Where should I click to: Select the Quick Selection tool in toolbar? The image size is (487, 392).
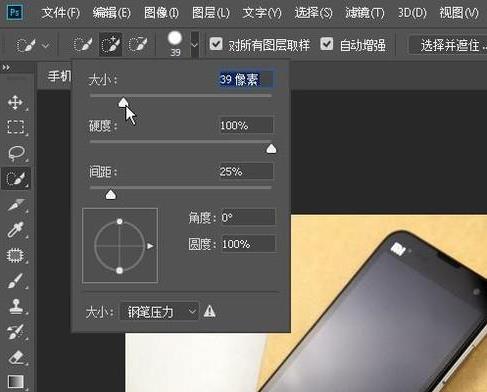point(16,178)
